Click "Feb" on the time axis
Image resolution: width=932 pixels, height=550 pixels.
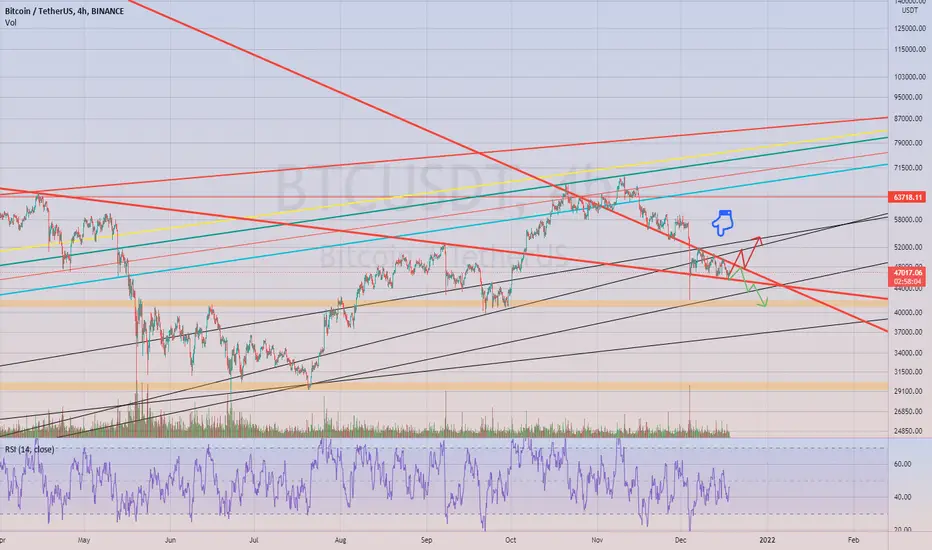853,540
